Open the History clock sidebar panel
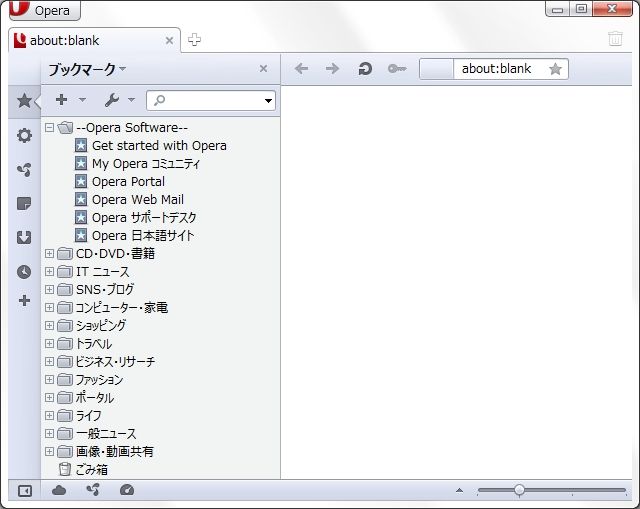The image size is (640, 509). [24, 272]
